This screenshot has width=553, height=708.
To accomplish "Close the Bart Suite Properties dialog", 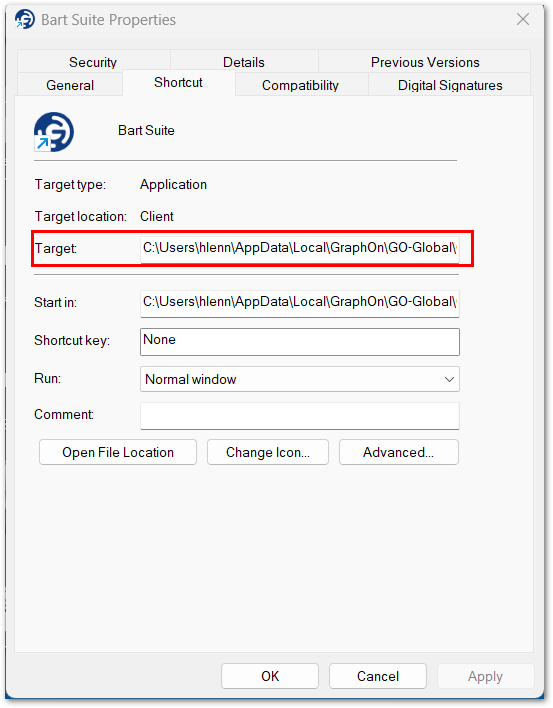I will point(523,19).
